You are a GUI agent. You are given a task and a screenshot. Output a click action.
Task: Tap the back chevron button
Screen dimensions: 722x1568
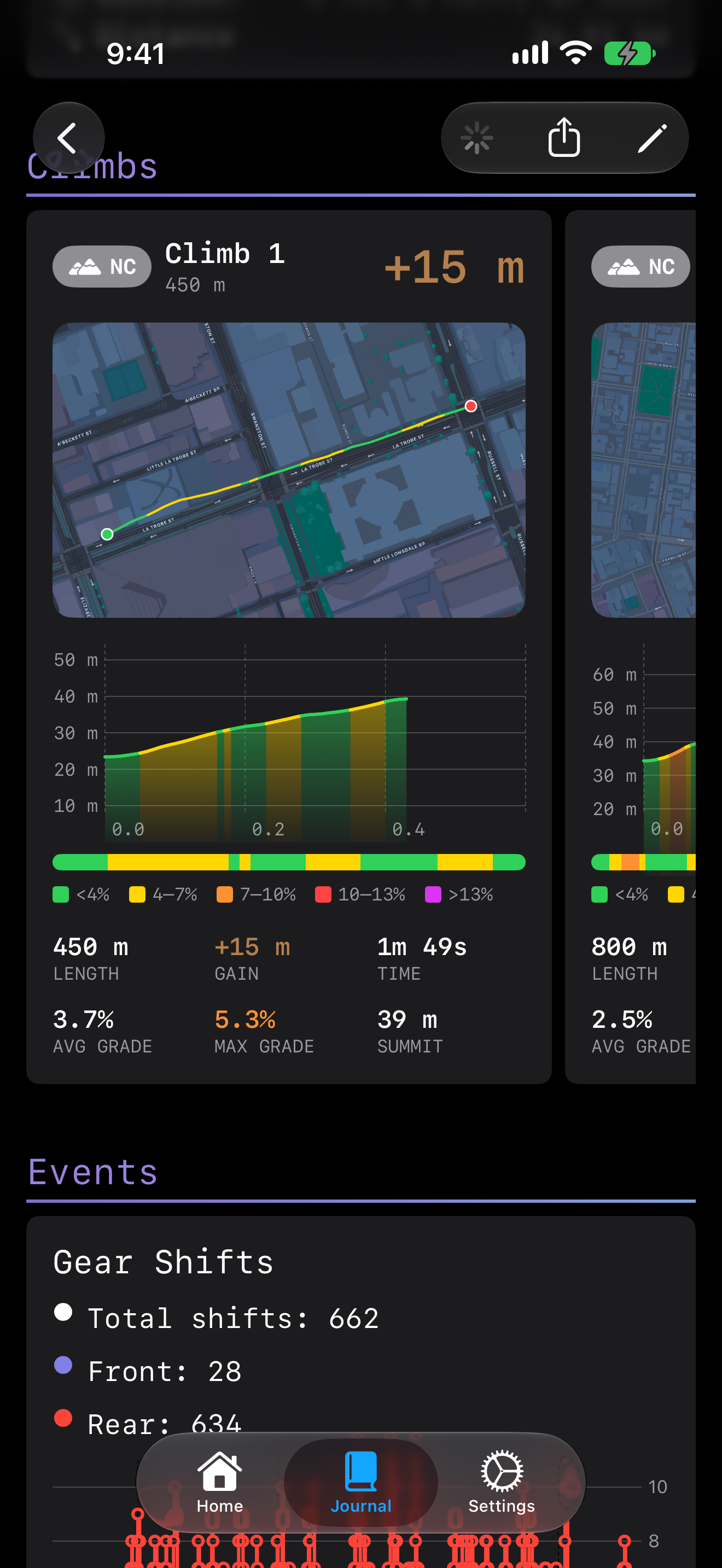(x=68, y=138)
